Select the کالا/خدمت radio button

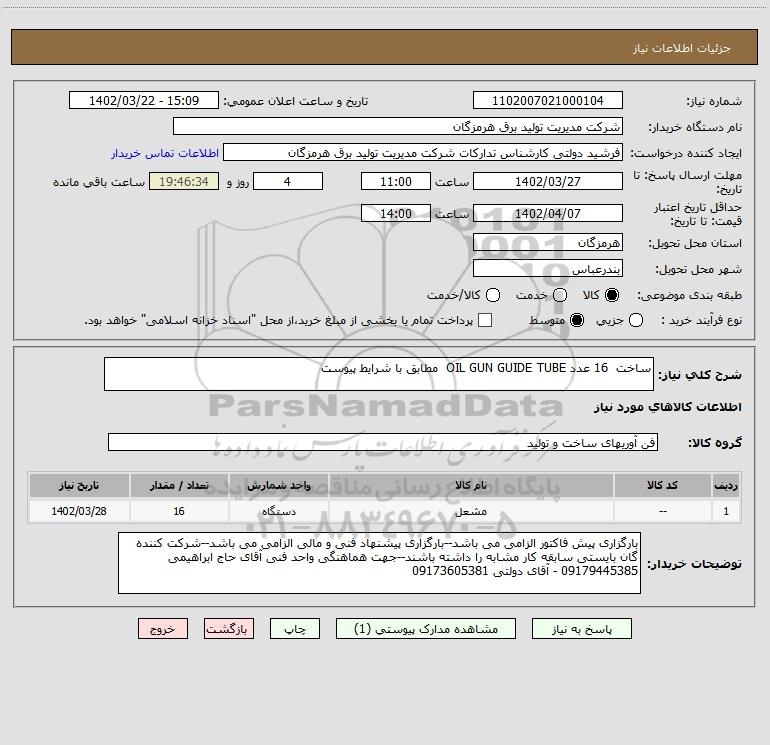point(493,295)
